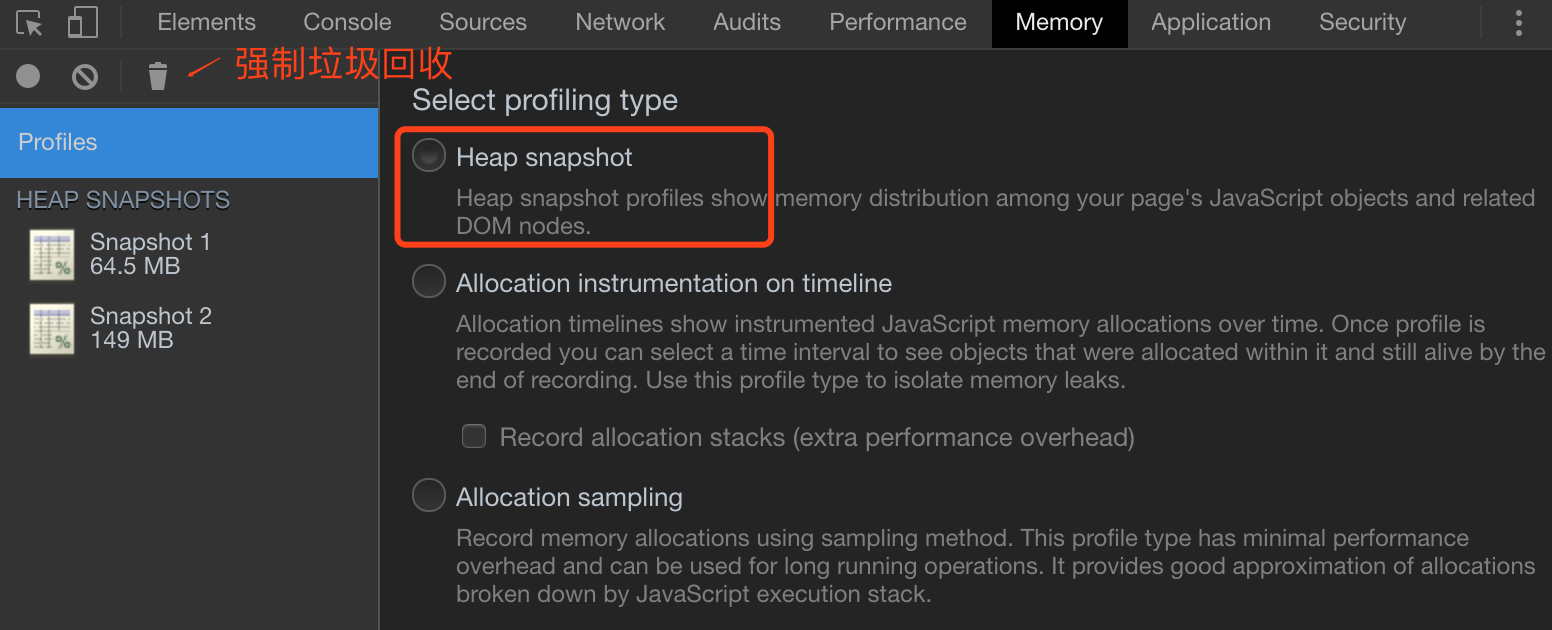Open the Console tab

click(347, 23)
